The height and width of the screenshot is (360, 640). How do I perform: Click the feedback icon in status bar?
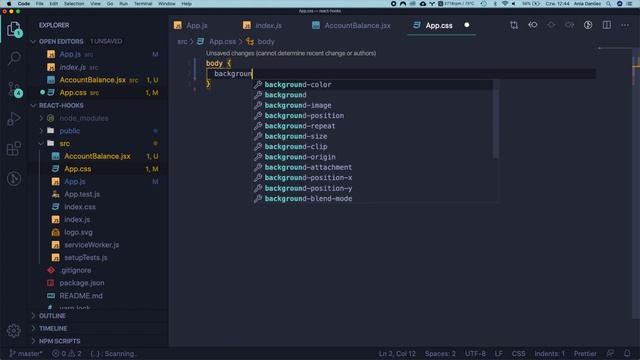coord(610,353)
